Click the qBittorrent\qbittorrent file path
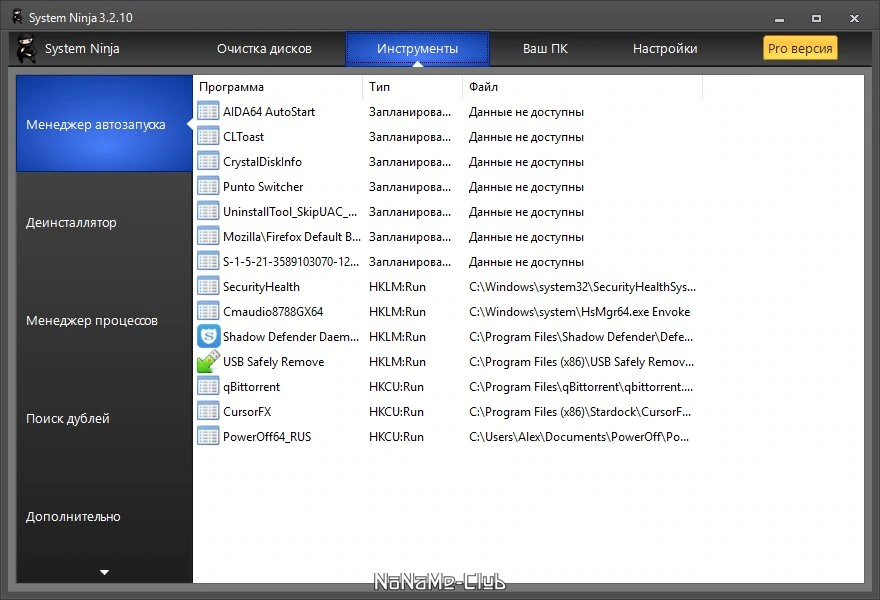 click(x=581, y=387)
